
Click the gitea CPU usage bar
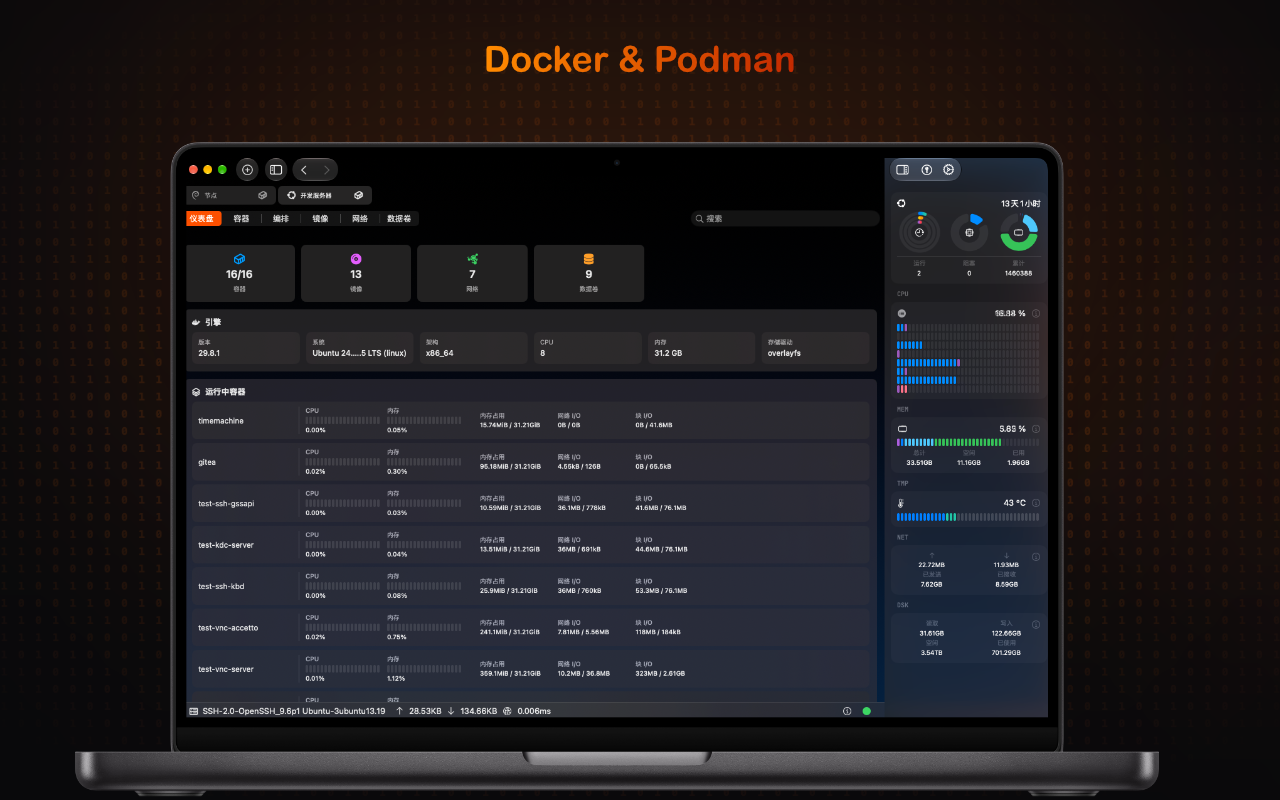click(x=343, y=462)
